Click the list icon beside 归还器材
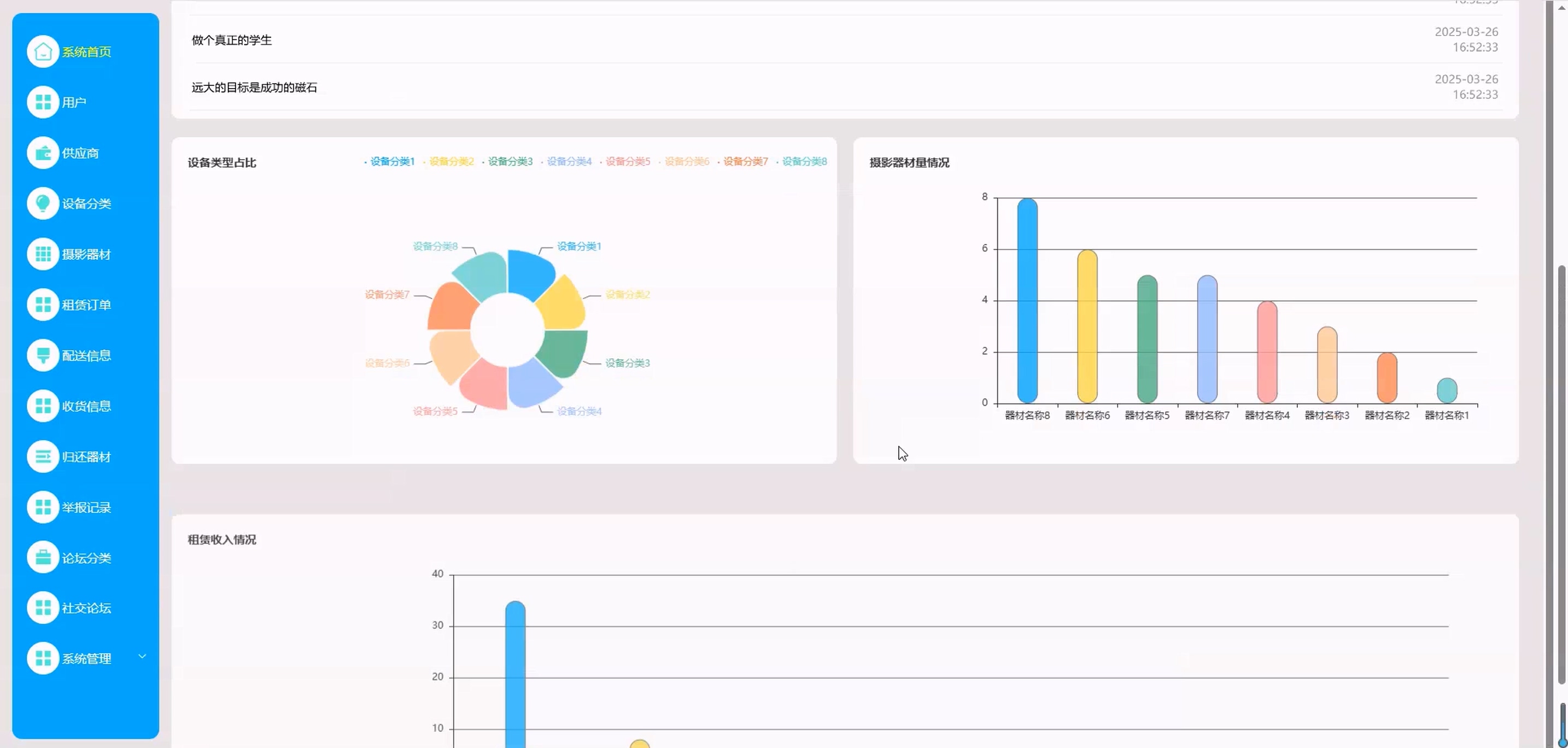The width and height of the screenshot is (1568, 748). pos(43,457)
